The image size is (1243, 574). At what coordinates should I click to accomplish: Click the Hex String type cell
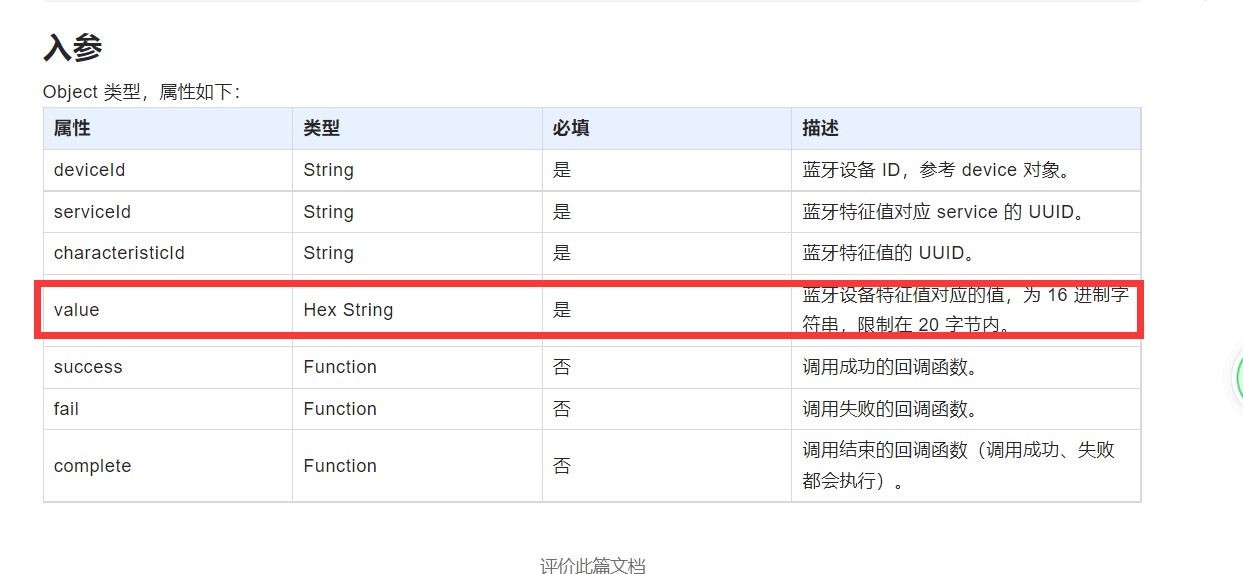click(417, 310)
